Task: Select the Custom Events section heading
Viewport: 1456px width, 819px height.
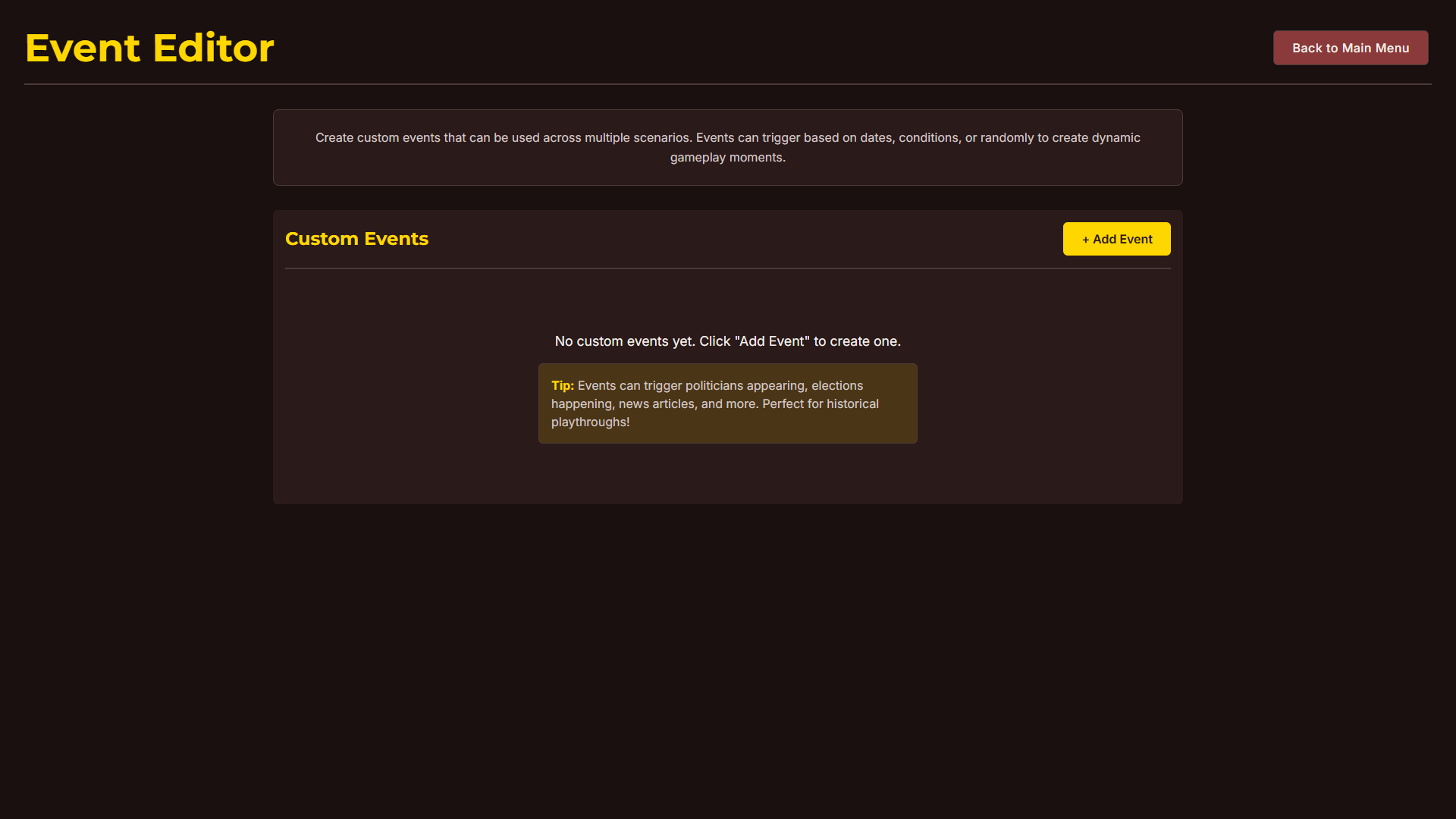Action: pos(356,239)
